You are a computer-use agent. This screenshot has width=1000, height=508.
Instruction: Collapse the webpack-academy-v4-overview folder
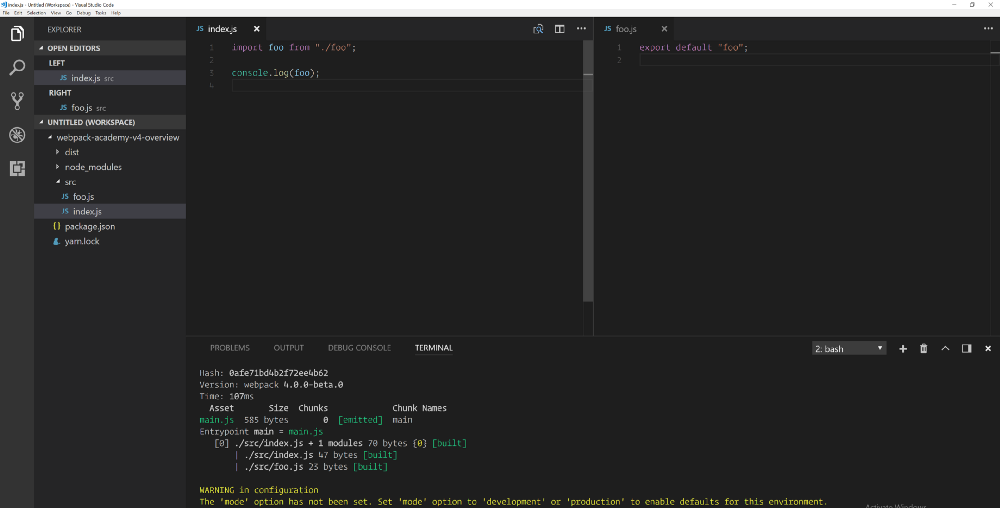point(110,137)
